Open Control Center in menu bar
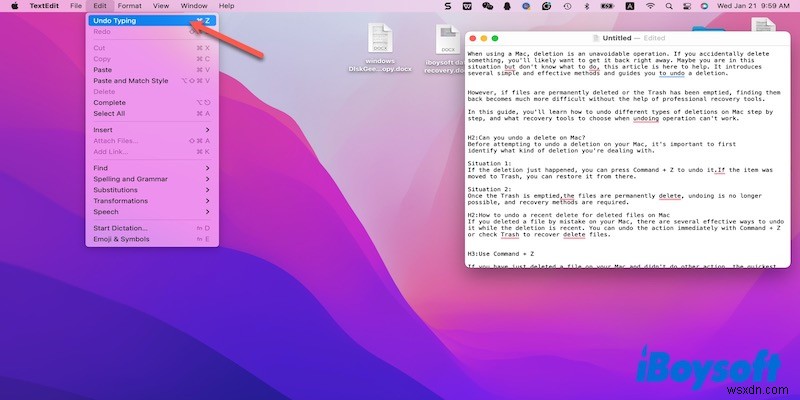This screenshot has width=800, height=400. pyautogui.click(x=687, y=6)
